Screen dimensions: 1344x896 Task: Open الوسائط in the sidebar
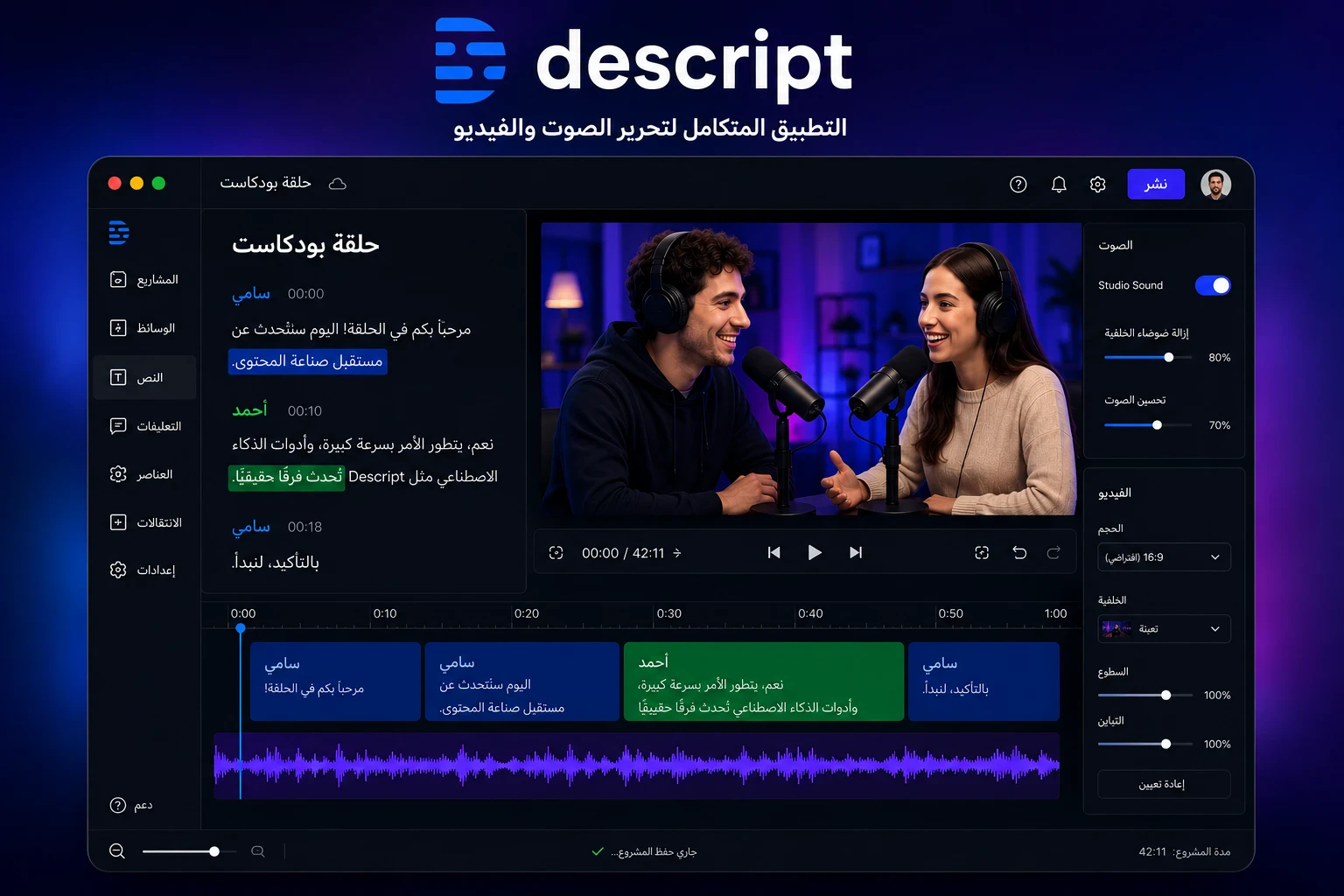[144, 328]
